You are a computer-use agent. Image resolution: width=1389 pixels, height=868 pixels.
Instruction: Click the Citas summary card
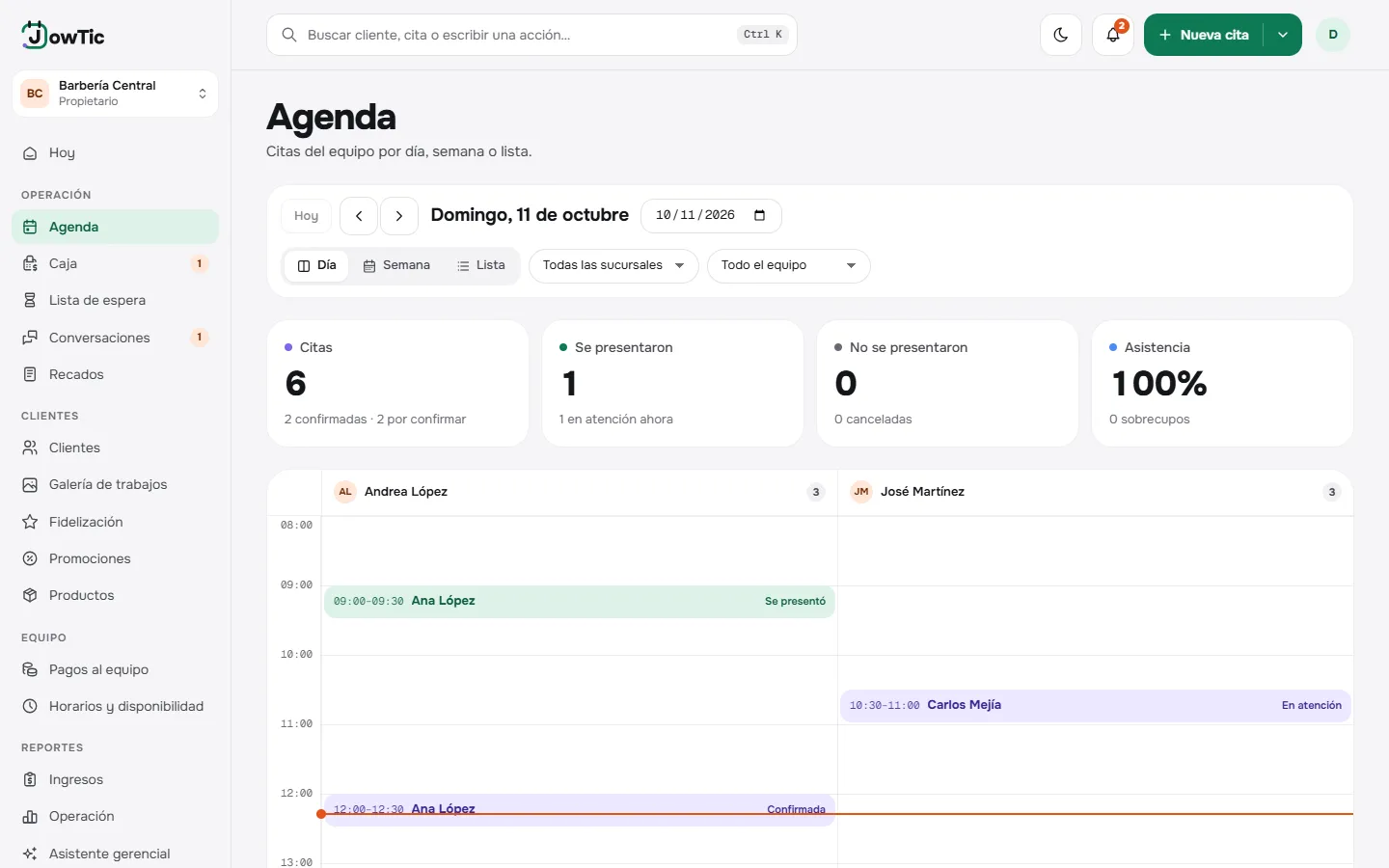tap(397, 384)
